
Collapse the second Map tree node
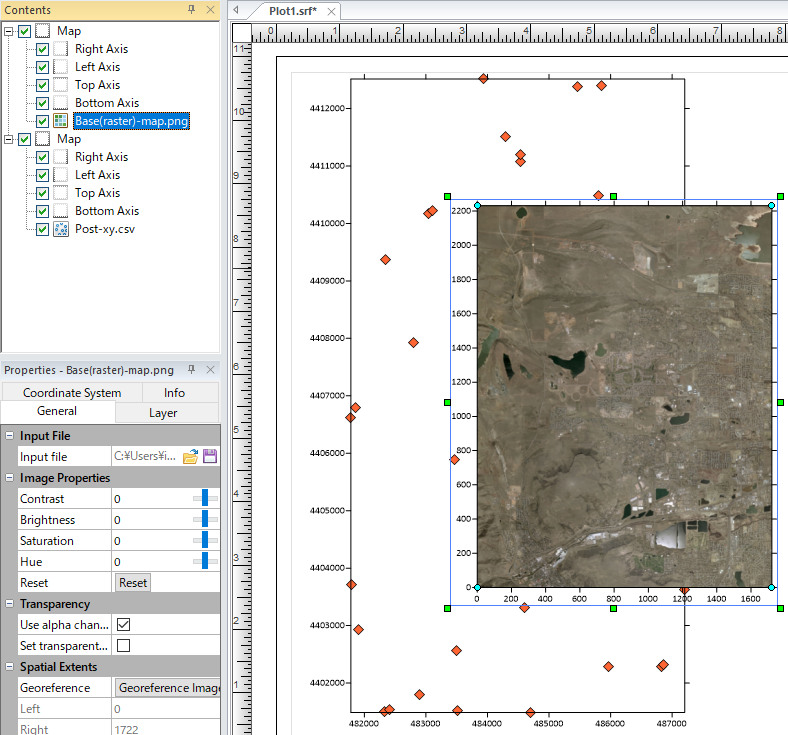point(9,139)
